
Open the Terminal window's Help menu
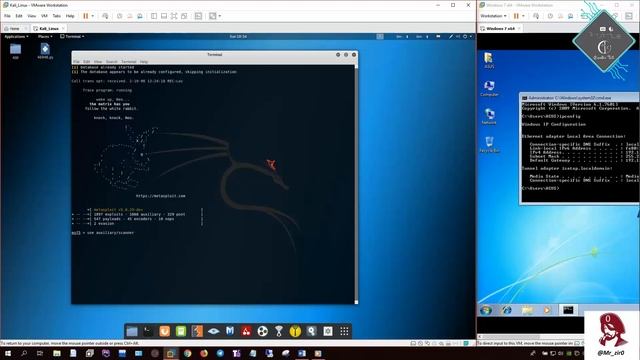tap(144, 62)
